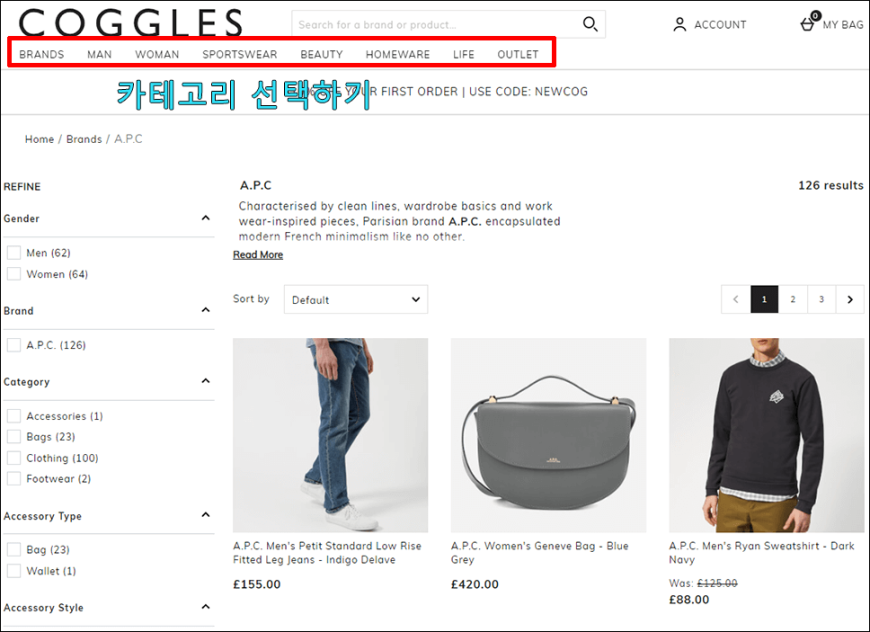Check the Footwear (2) filter

pyautogui.click(x=14, y=478)
